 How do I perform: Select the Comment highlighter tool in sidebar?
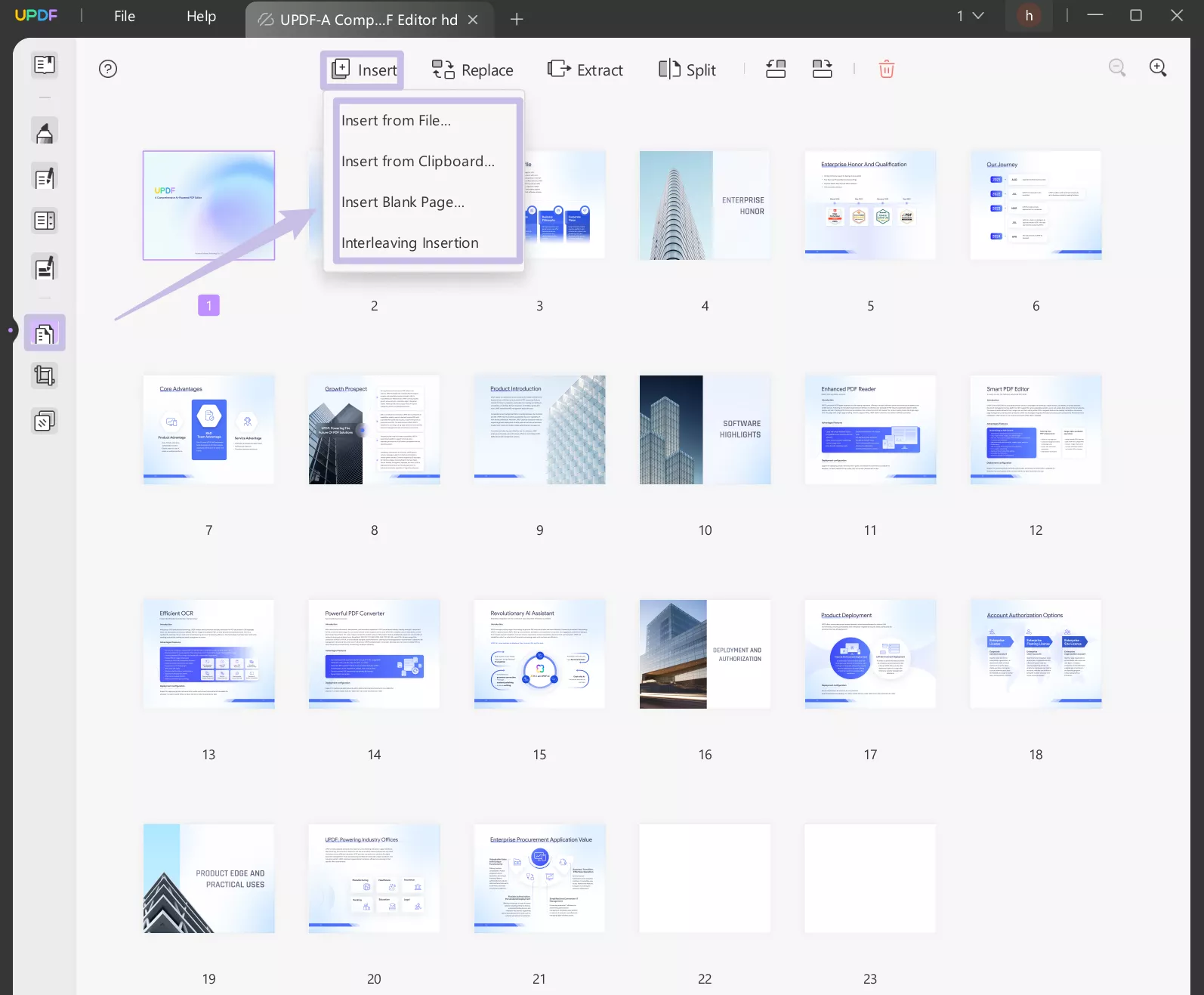[45, 131]
